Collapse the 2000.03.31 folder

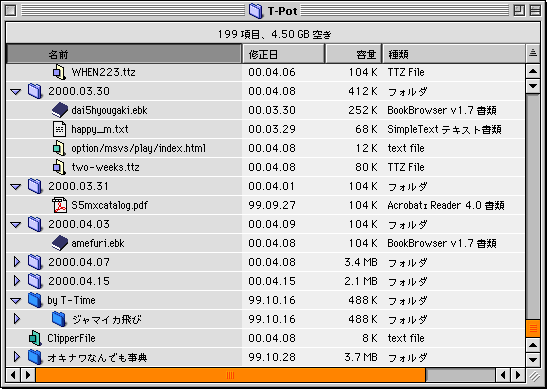pyautogui.click(x=16, y=187)
